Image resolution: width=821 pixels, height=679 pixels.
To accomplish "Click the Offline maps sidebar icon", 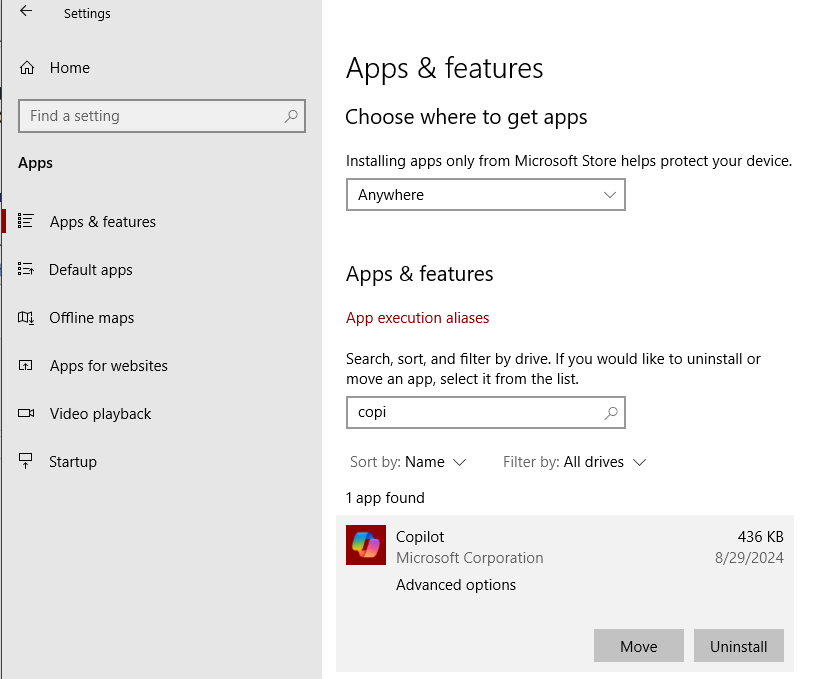I will (26, 317).
